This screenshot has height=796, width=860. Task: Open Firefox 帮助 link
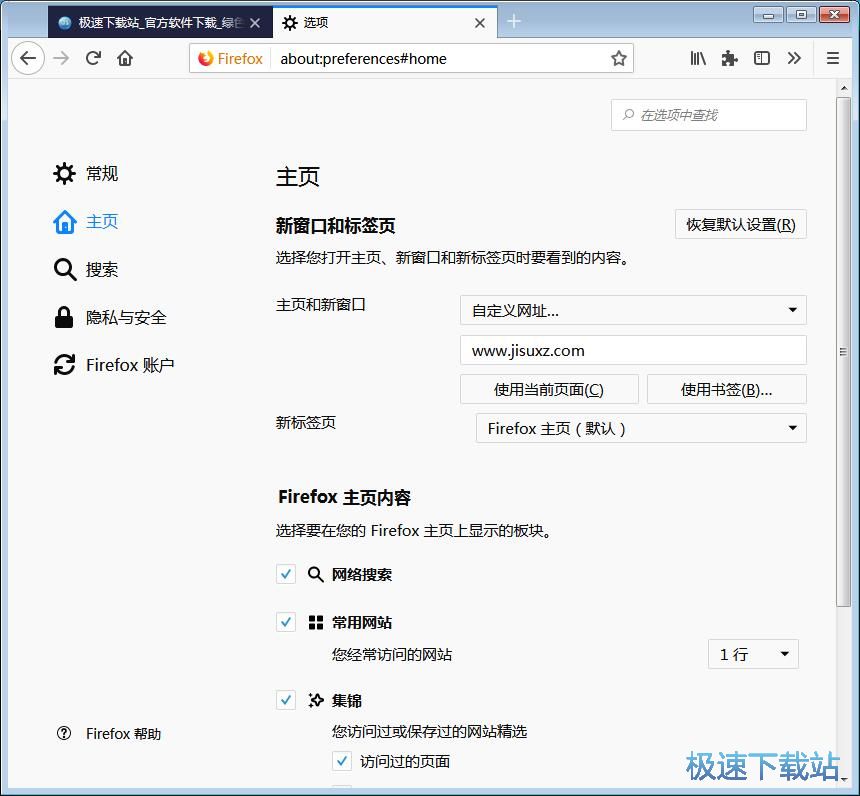123,733
